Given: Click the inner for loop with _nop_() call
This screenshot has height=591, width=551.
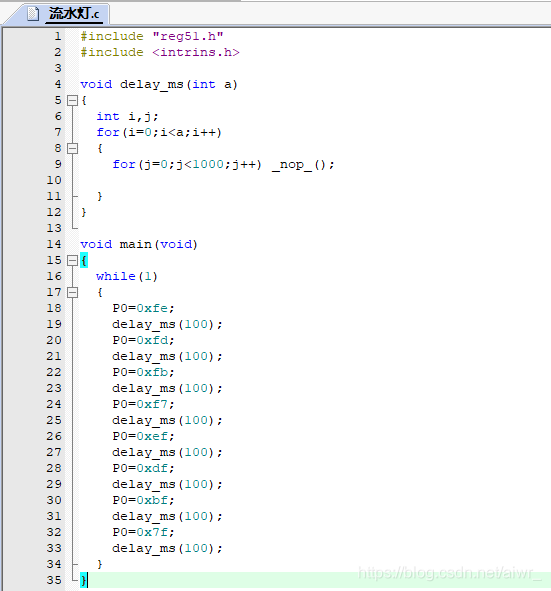Looking at the screenshot, I should pyautogui.click(x=223, y=165).
